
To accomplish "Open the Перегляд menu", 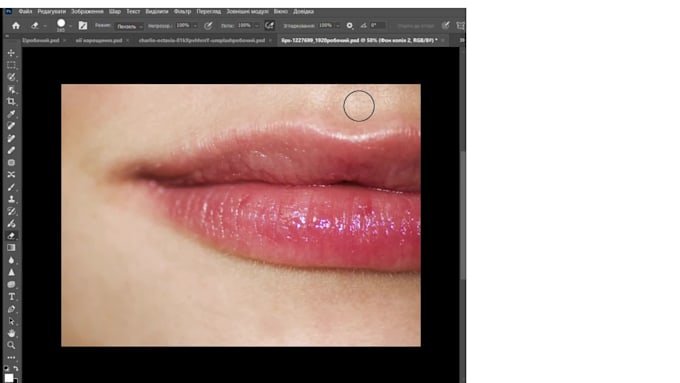I will [209, 11].
